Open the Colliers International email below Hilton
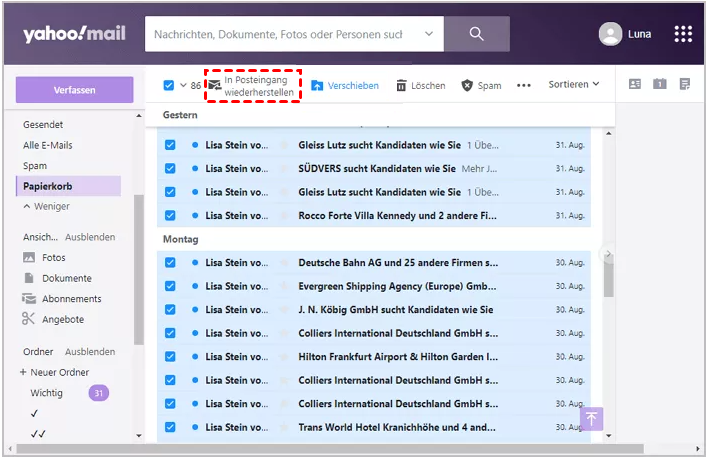Image resolution: width=707 pixels, height=458 pixels. pyautogui.click(x=374, y=380)
